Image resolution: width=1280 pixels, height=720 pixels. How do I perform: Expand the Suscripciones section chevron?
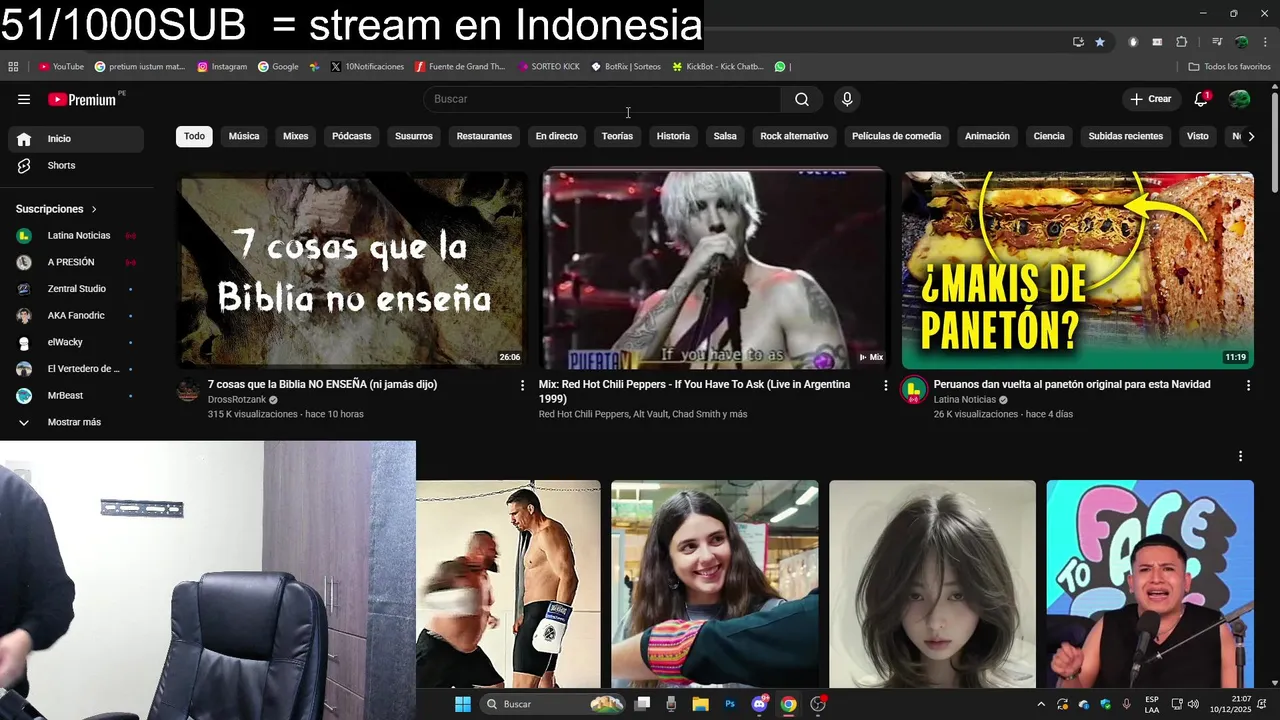tap(94, 209)
